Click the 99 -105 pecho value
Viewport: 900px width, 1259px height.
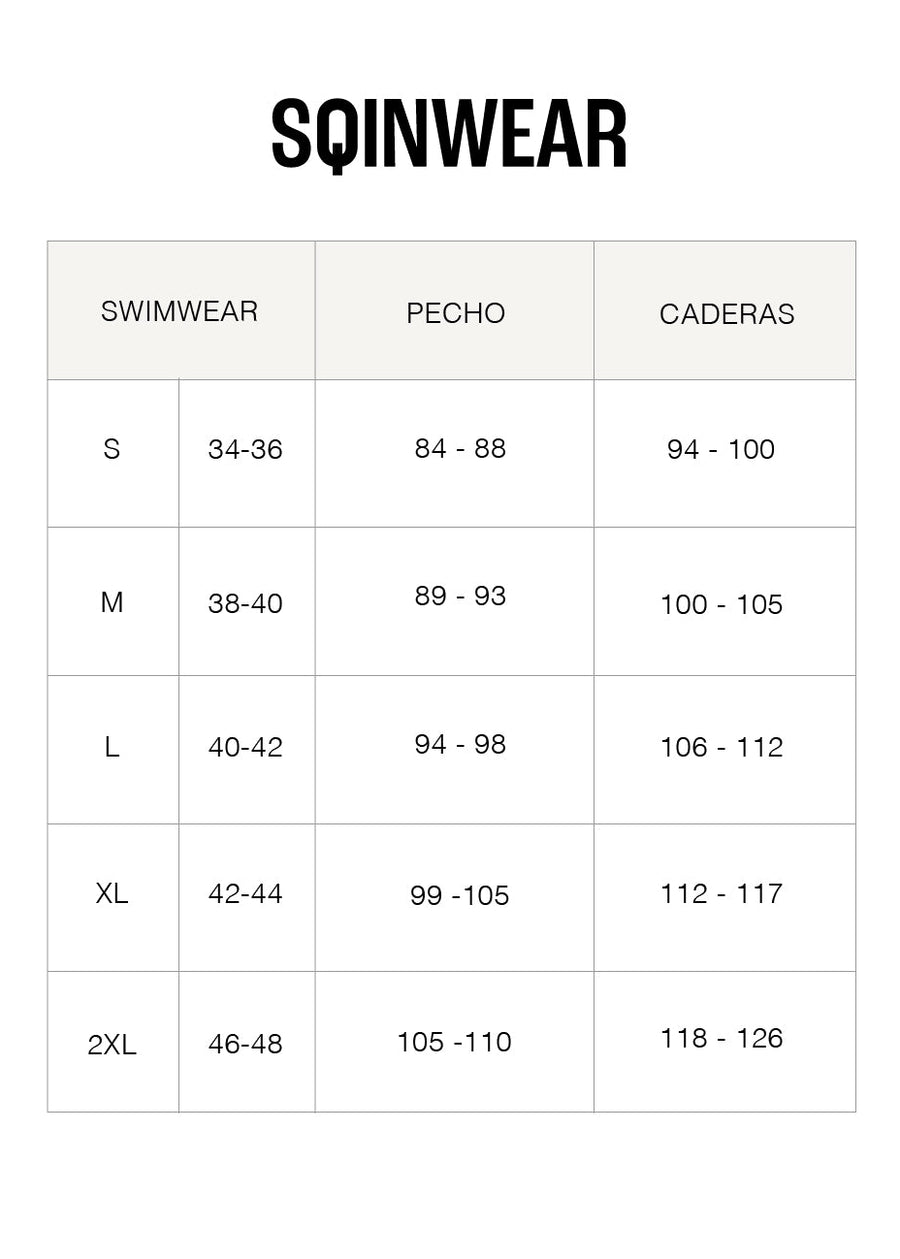(459, 895)
